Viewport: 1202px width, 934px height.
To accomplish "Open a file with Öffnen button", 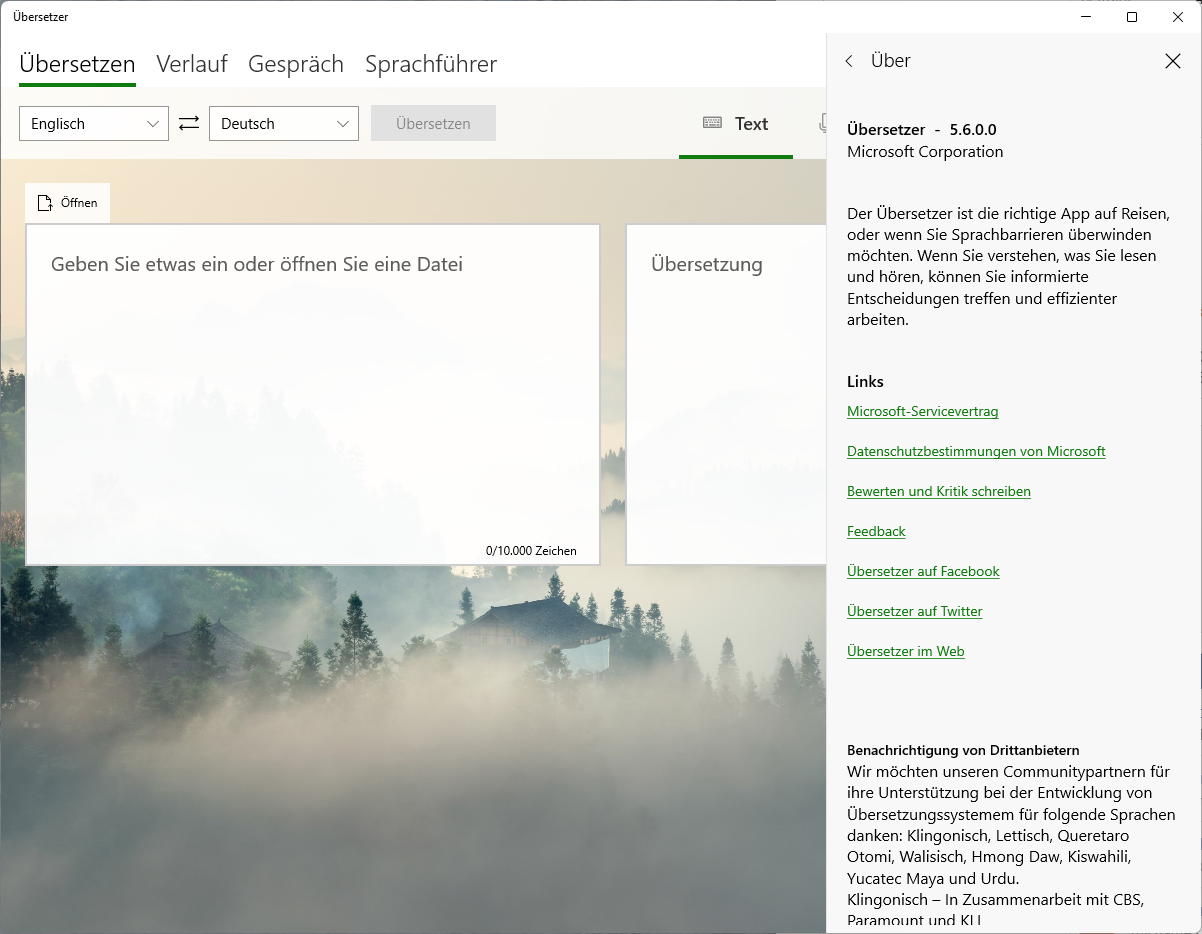I will tap(68, 203).
